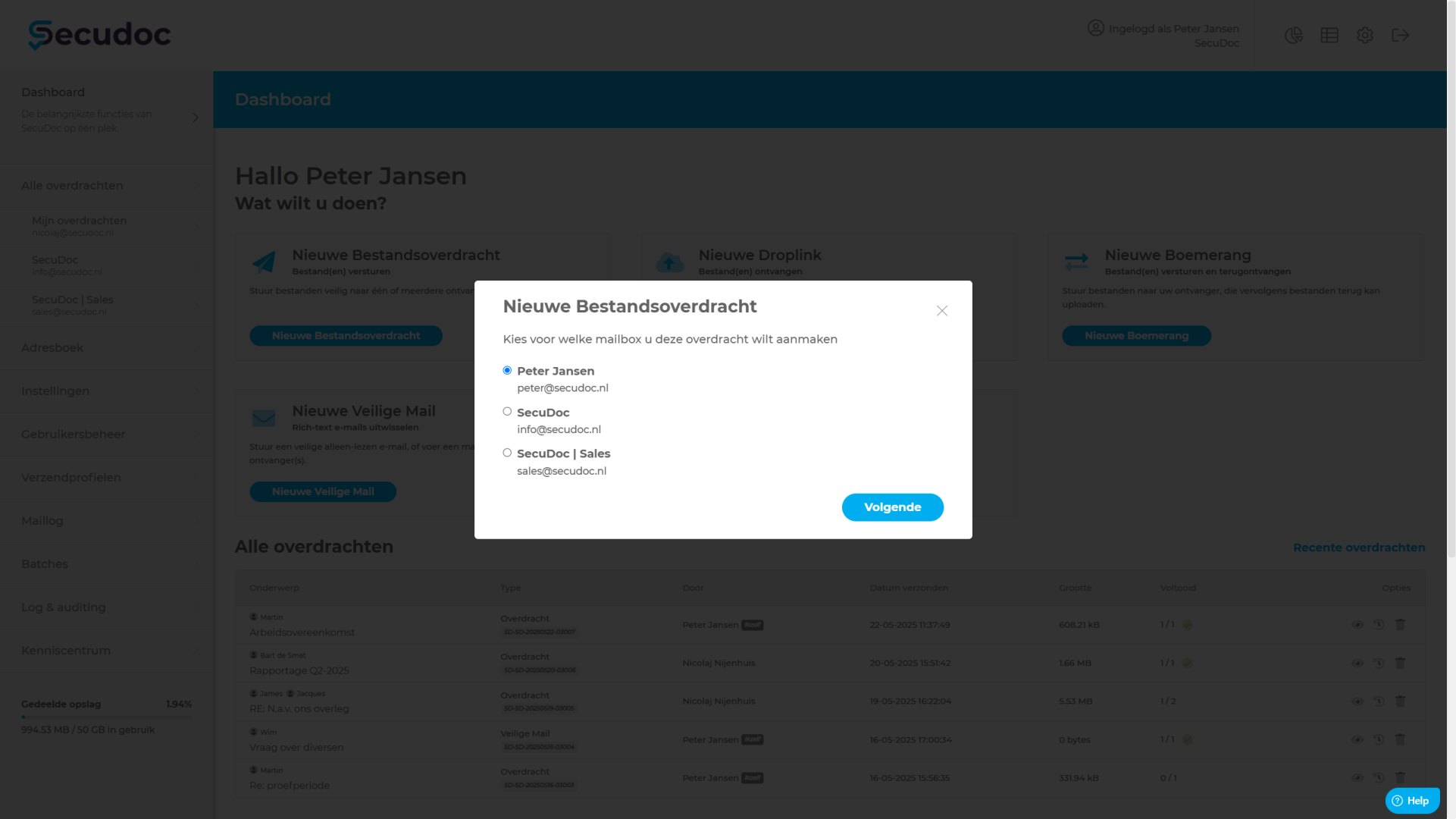Click the Nieuwe Veilige Mail button

point(323,491)
